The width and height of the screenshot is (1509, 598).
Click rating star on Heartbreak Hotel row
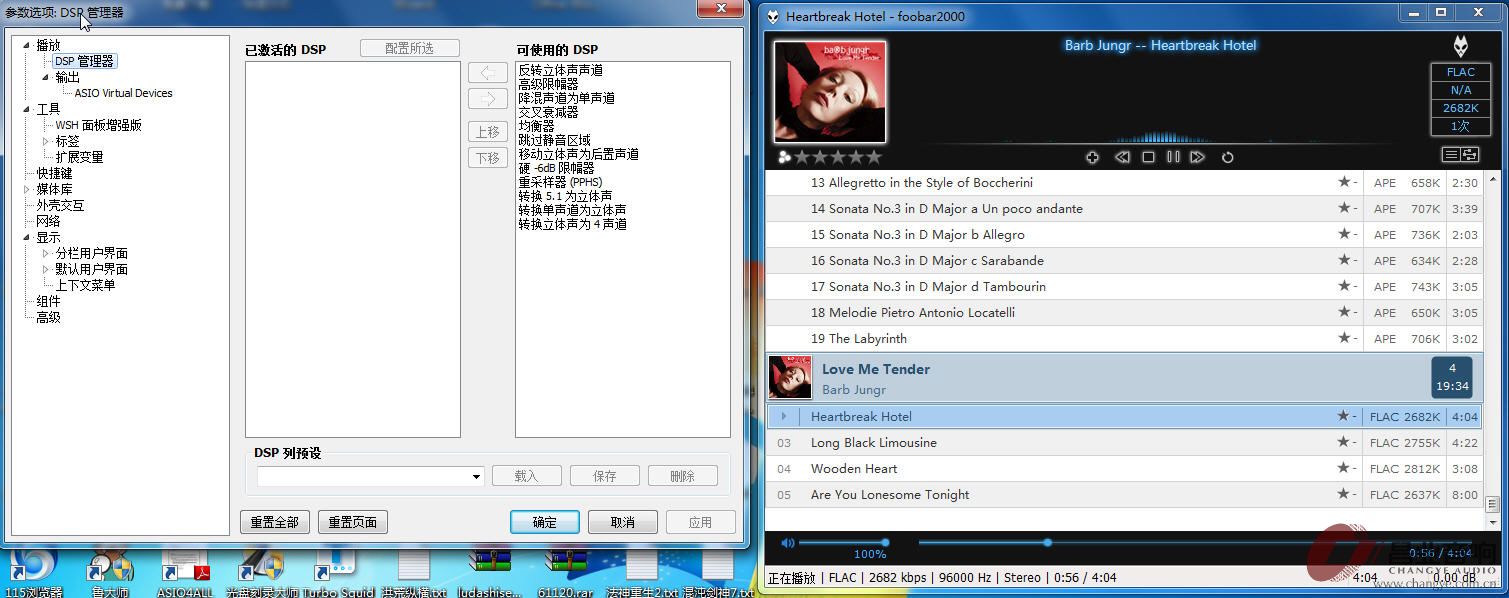pos(1344,416)
